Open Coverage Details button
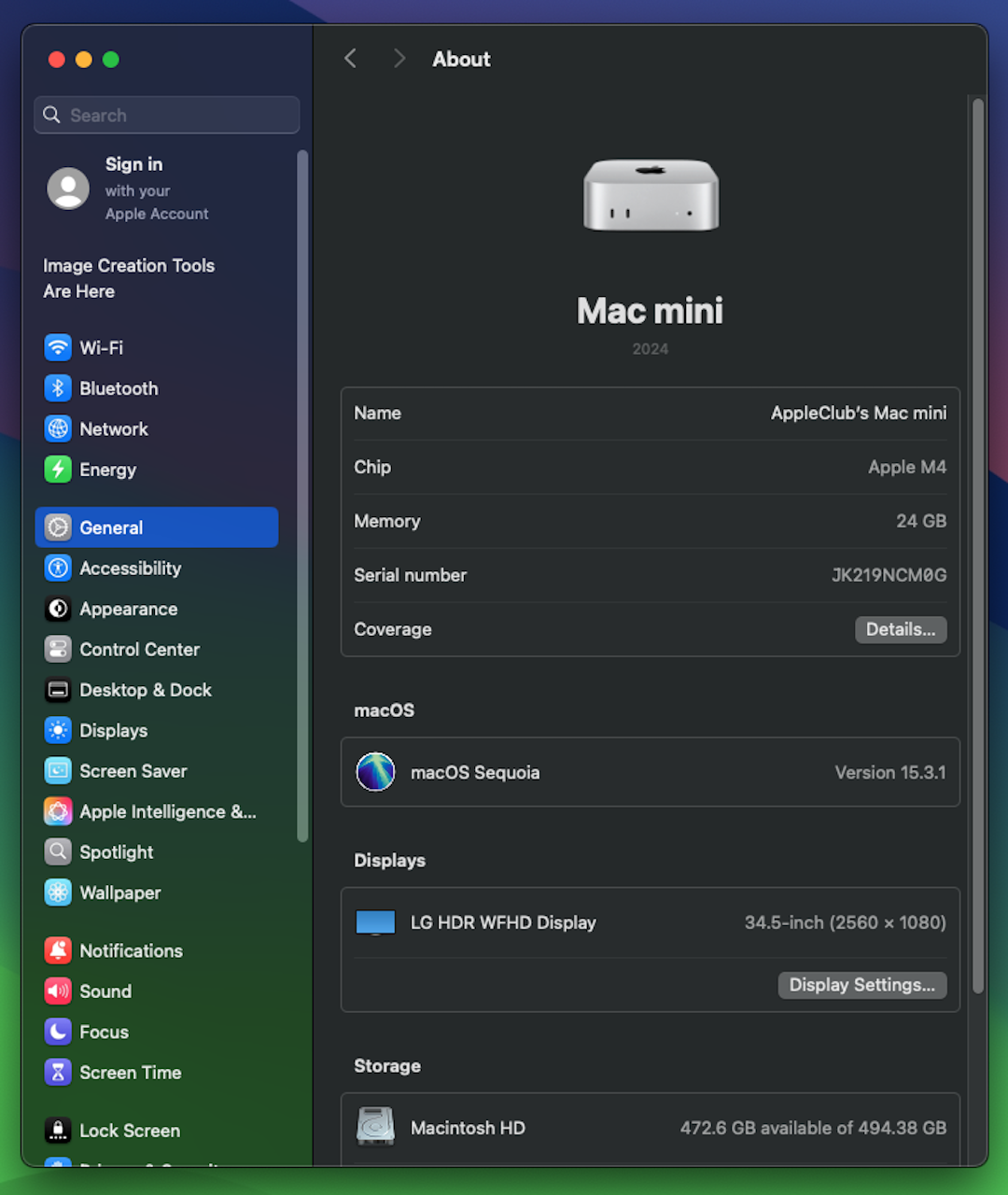 [901, 629]
